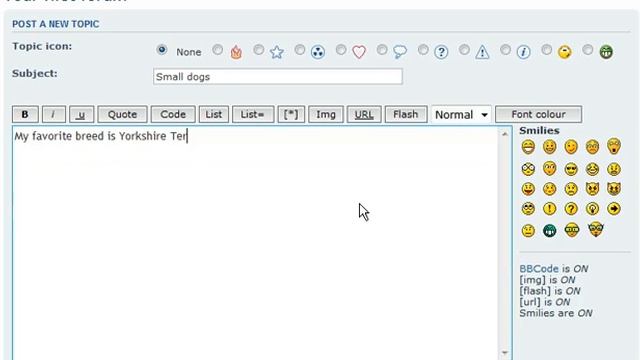This screenshot has width=640, height=360.
Task: Apply italic with the i button
Action: coord(53,114)
